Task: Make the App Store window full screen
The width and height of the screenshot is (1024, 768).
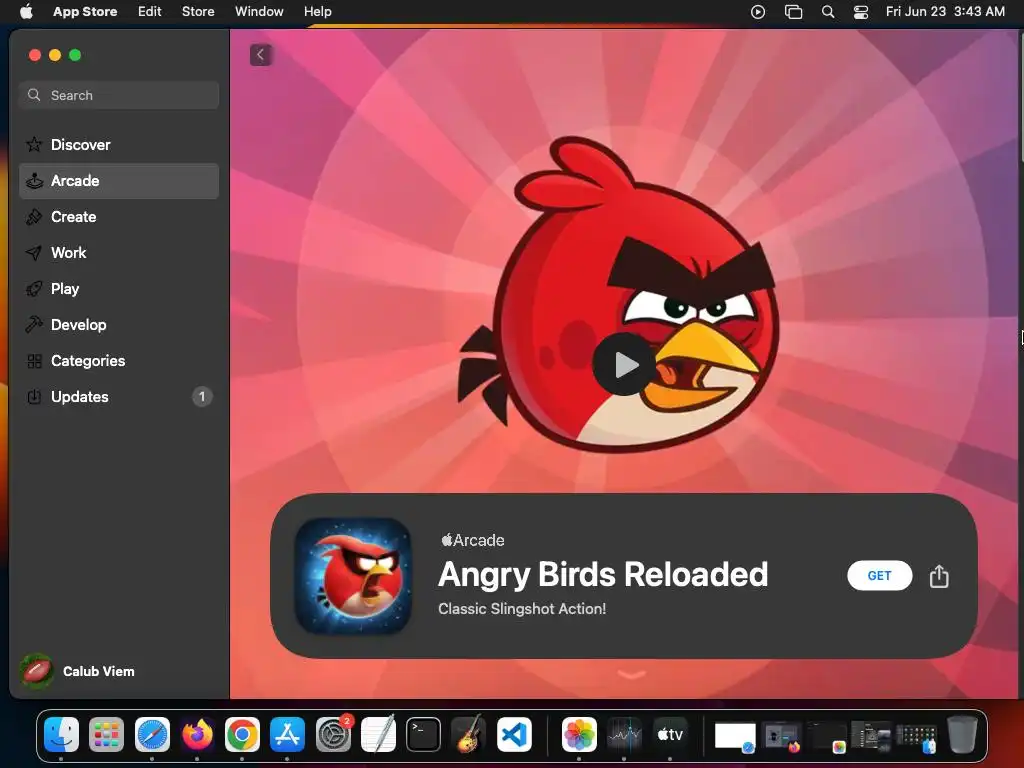Action: click(x=75, y=55)
